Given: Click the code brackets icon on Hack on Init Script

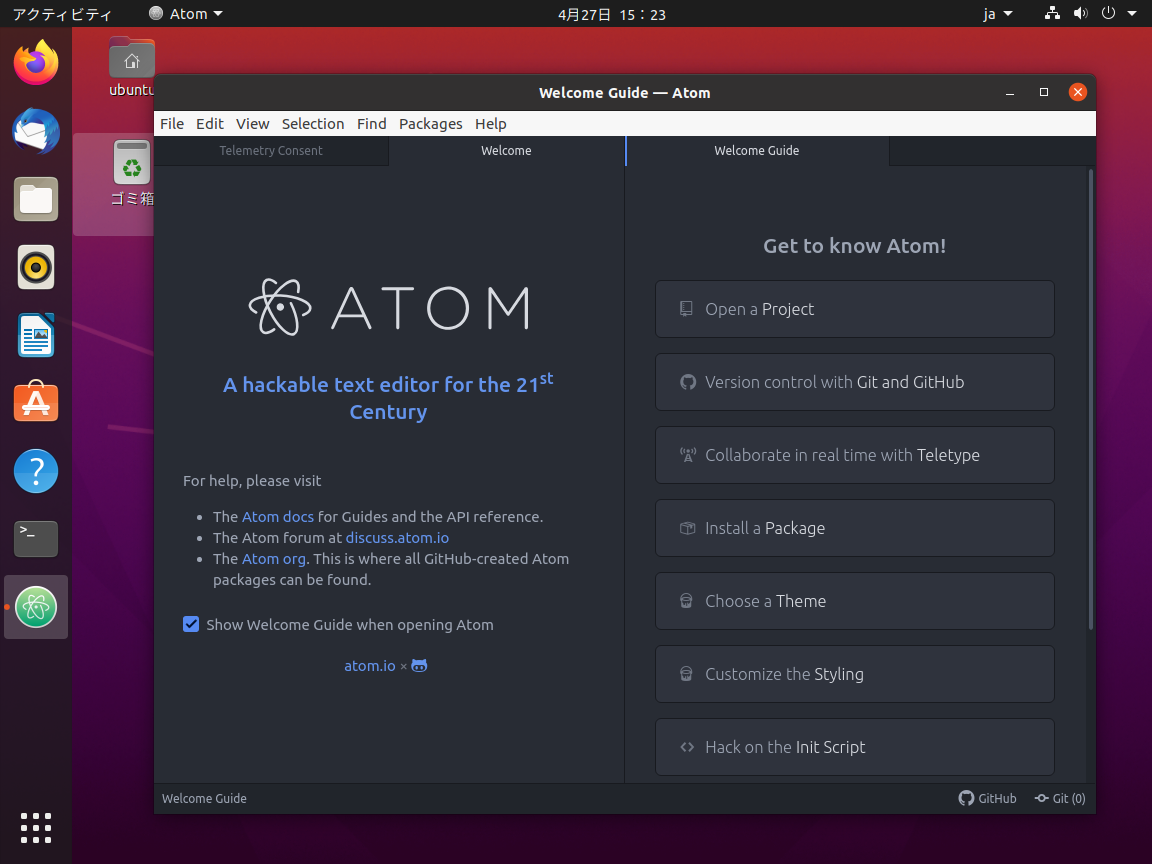Looking at the screenshot, I should click(x=686, y=746).
